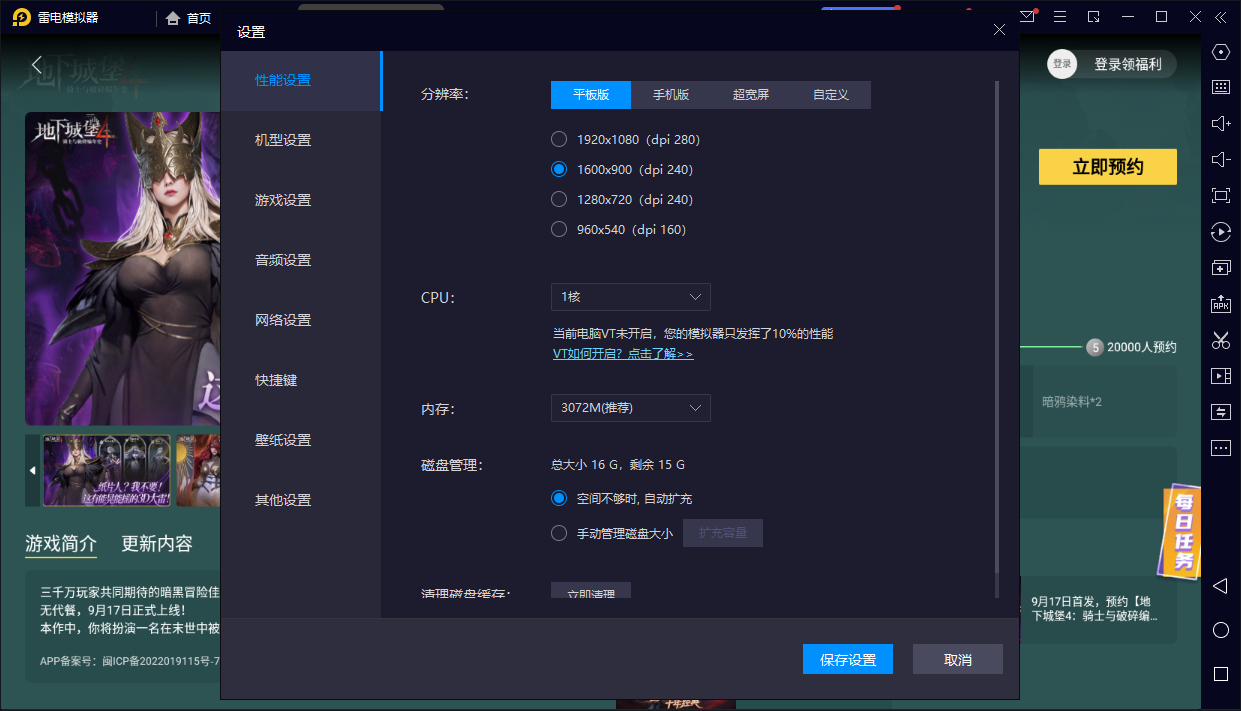
Task: Click the 20000人预约 progress milestone
Action: [1131, 347]
